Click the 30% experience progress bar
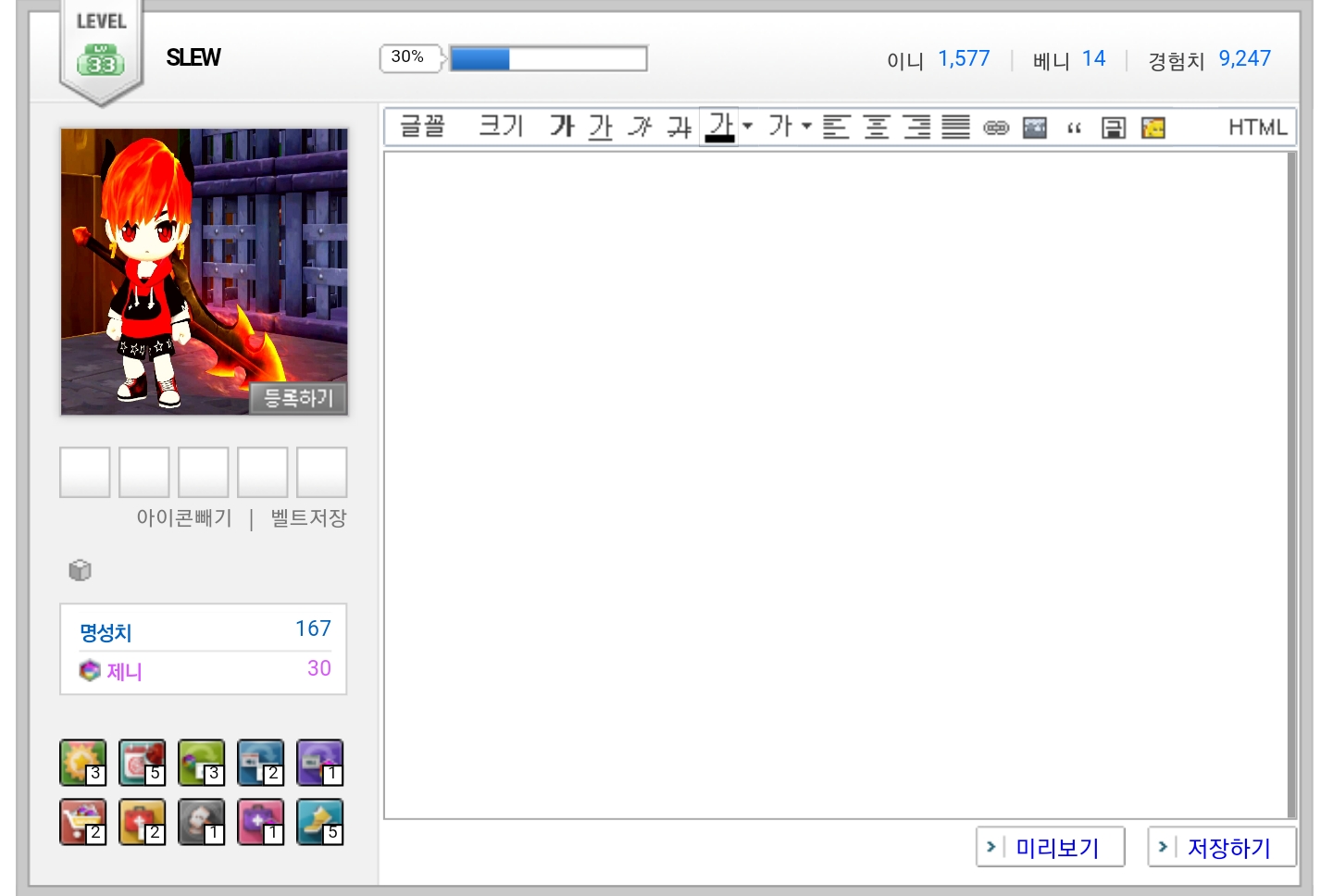Screen dimensions: 1333x896 click(x=548, y=59)
